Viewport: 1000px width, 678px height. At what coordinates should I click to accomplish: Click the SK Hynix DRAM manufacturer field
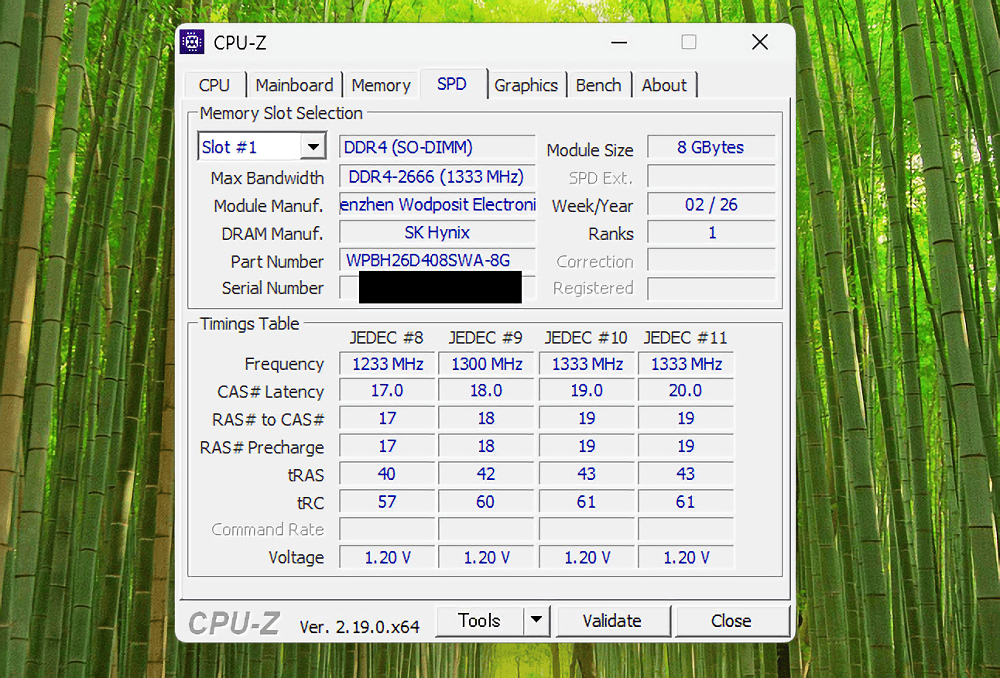[x=437, y=232]
